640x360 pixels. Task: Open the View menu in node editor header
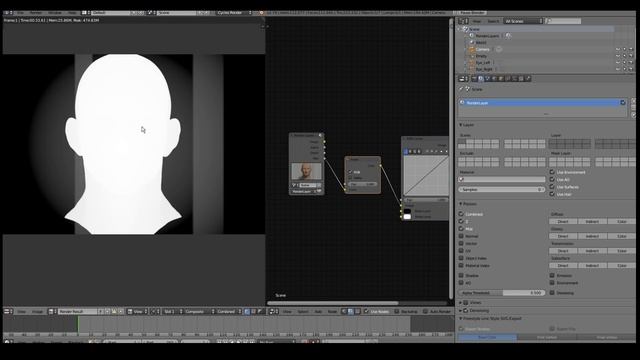(287, 311)
